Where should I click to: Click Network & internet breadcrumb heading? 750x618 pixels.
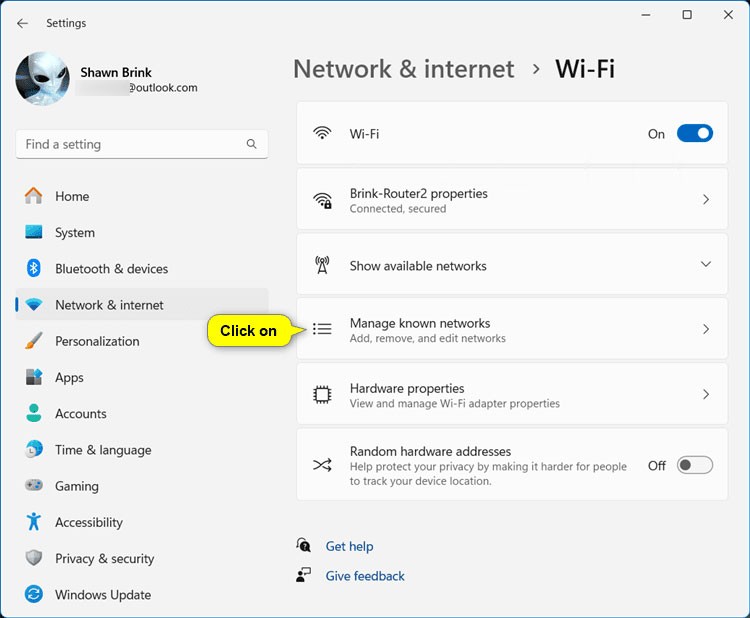403,69
